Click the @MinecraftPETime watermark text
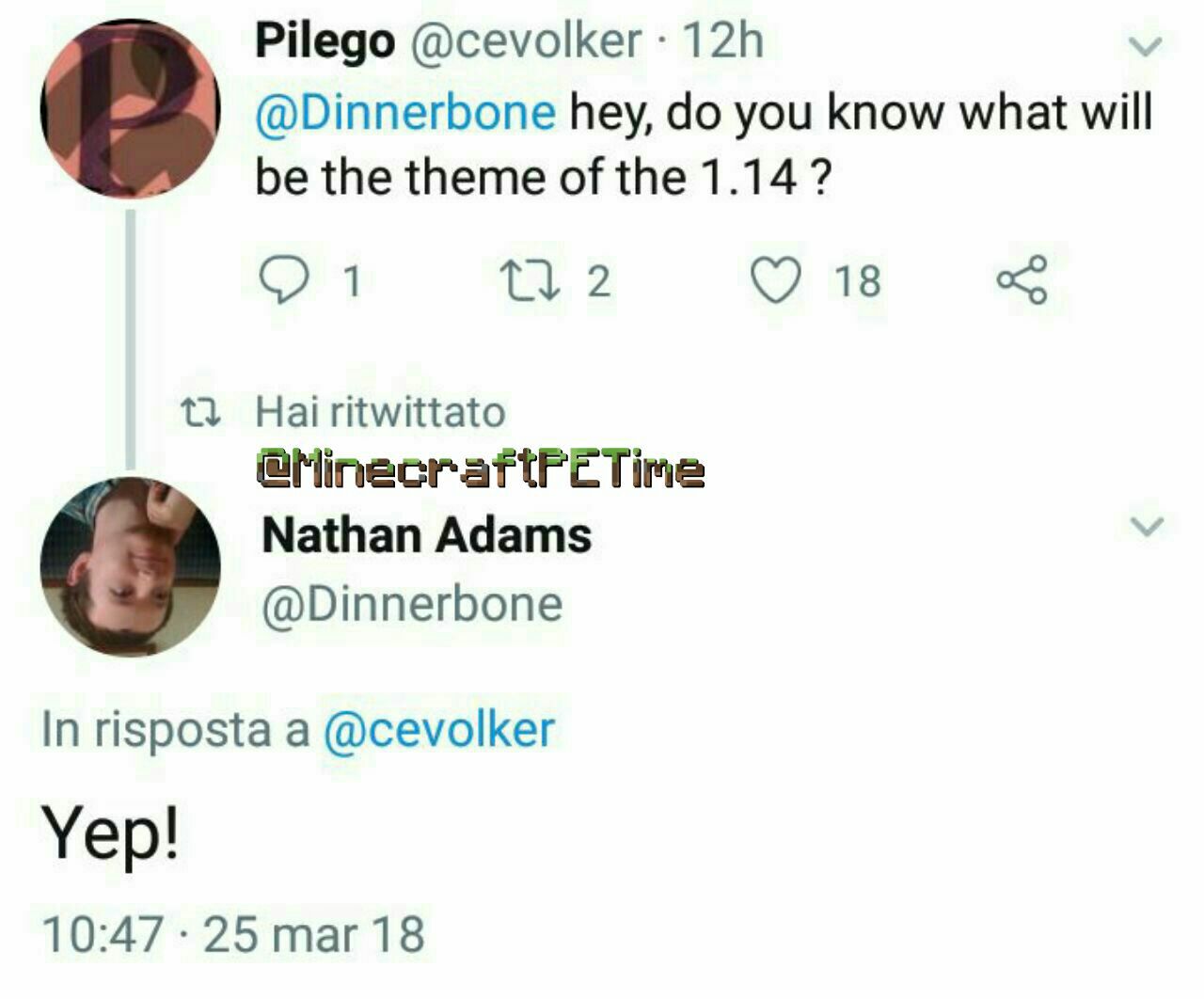Screen dimensions: 1204x999 click(x=480, y=469)
